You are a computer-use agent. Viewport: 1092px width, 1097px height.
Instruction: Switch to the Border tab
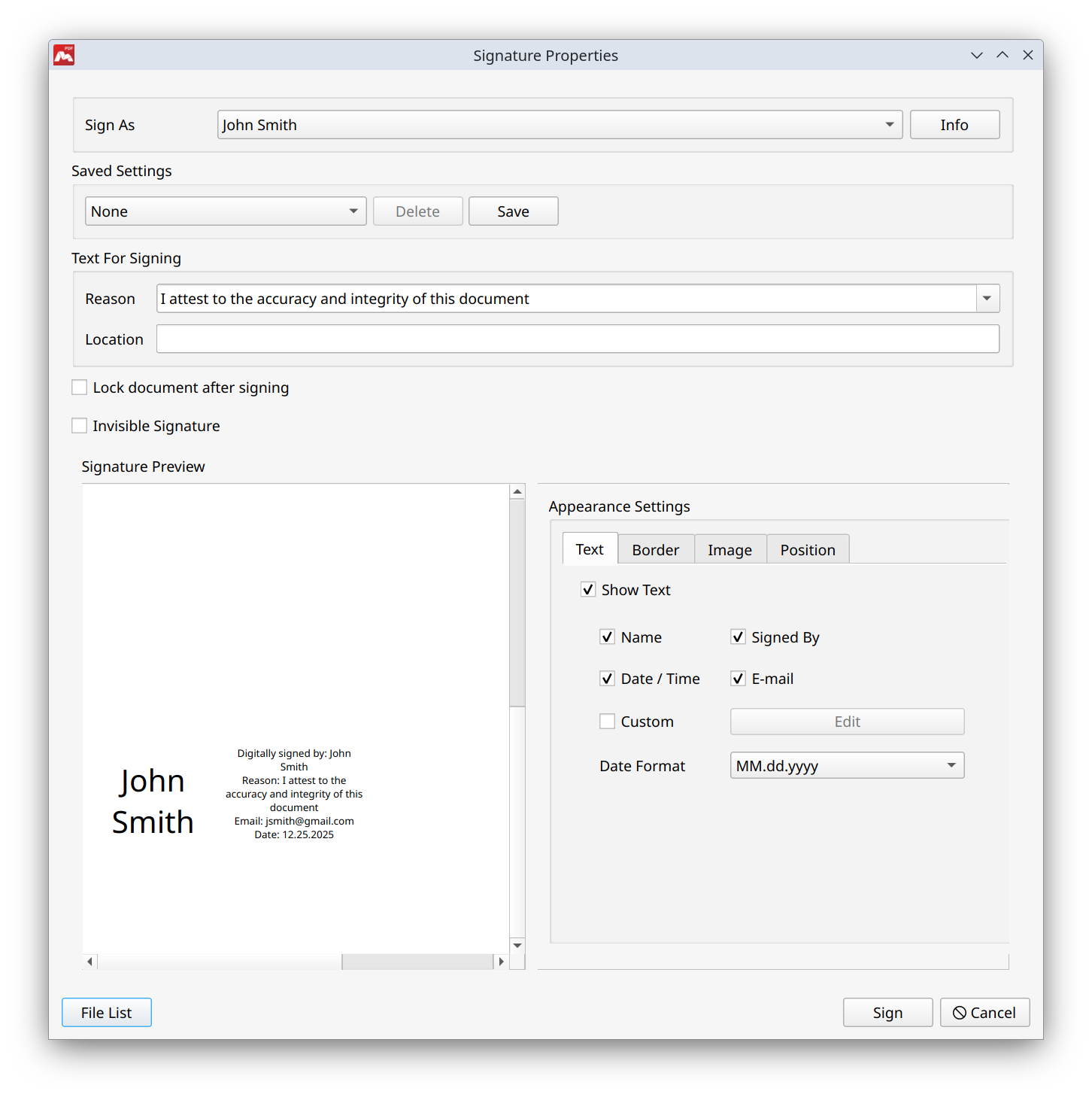(x=655, y=548)
